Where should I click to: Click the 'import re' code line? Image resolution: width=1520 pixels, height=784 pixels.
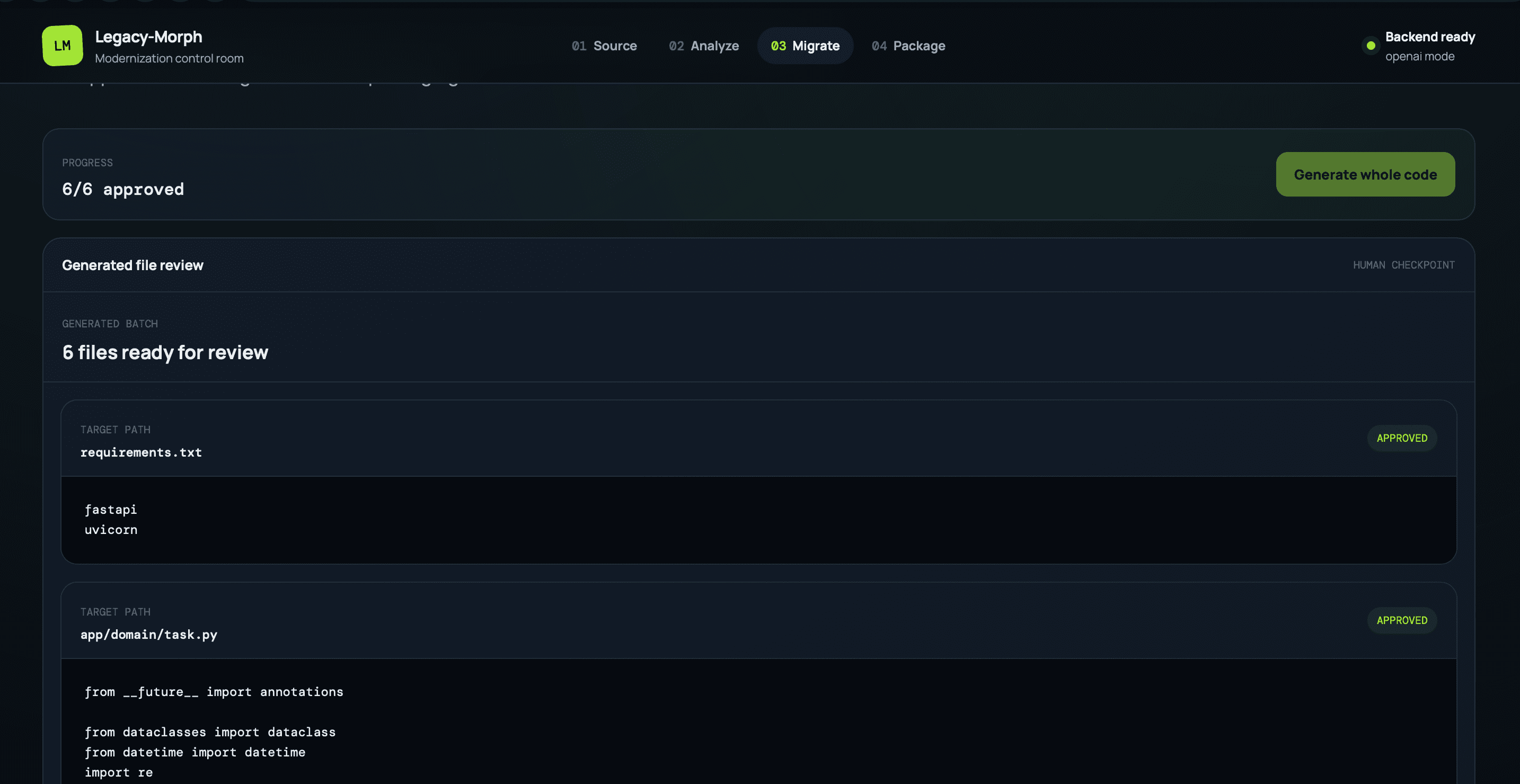click(x=119, y=772)
